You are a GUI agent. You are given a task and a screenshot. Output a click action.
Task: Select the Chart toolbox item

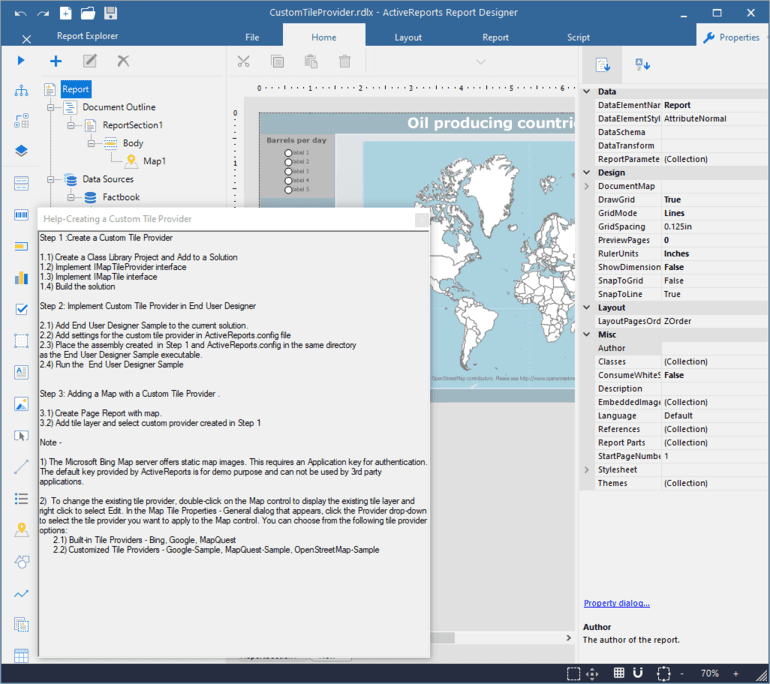(21, 277)
